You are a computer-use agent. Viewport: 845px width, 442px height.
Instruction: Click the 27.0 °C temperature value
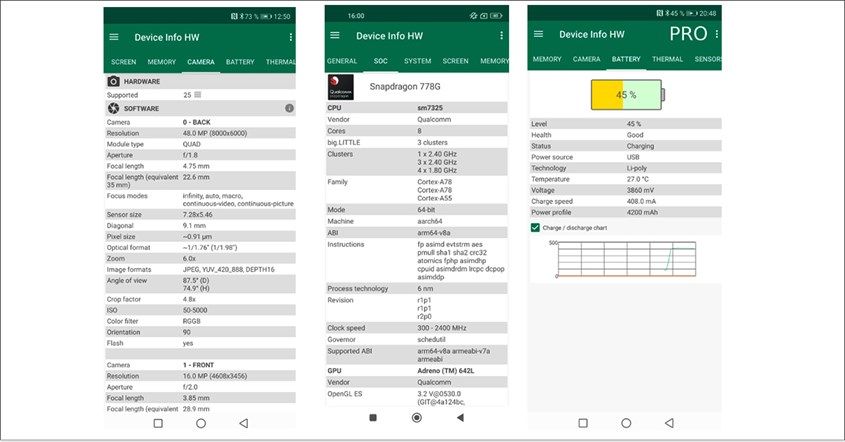638,179
